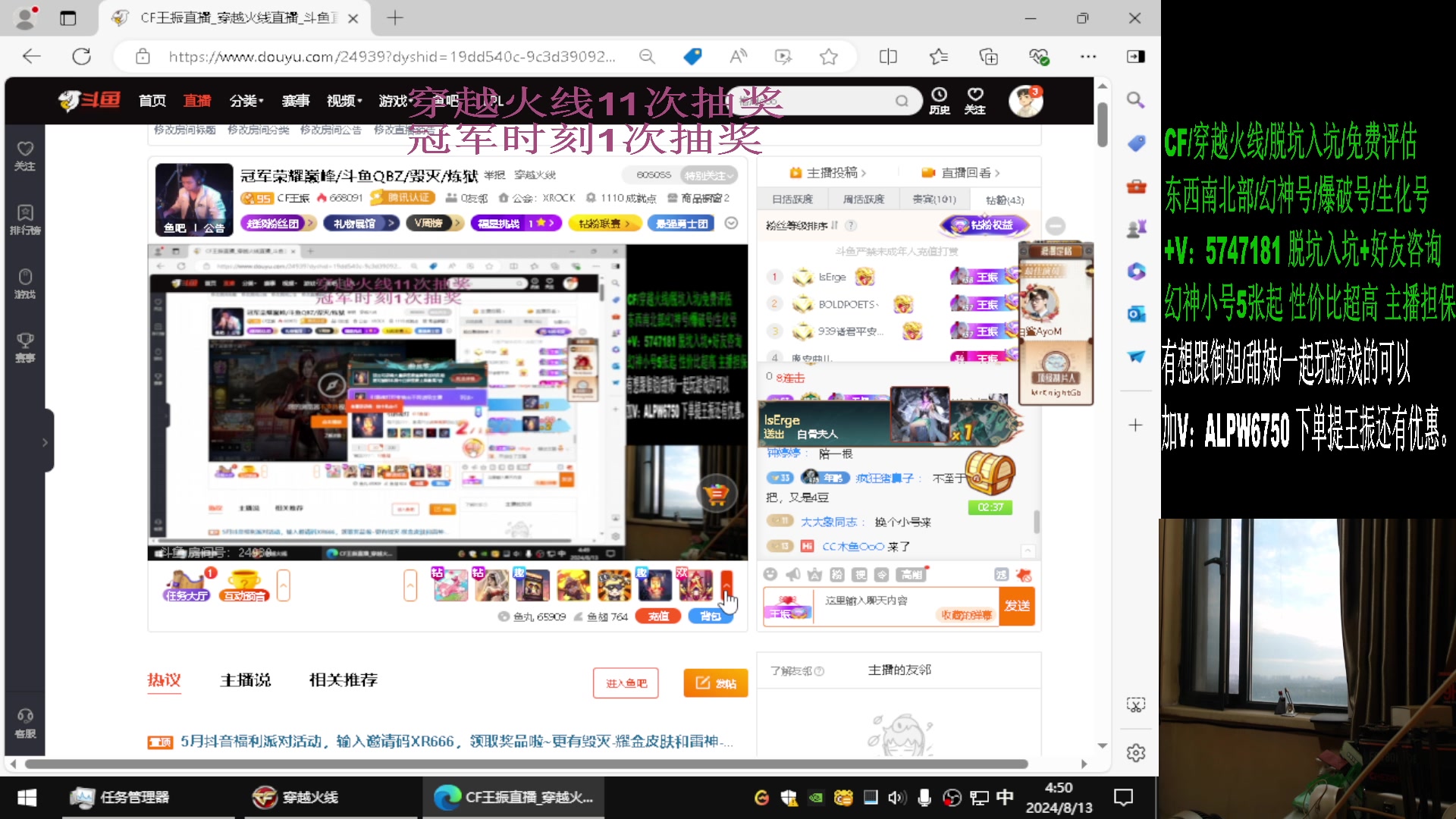Open 特别关注 follow dropdown
The width and height of the screenshot is (1456, 819).
[709, 175]
